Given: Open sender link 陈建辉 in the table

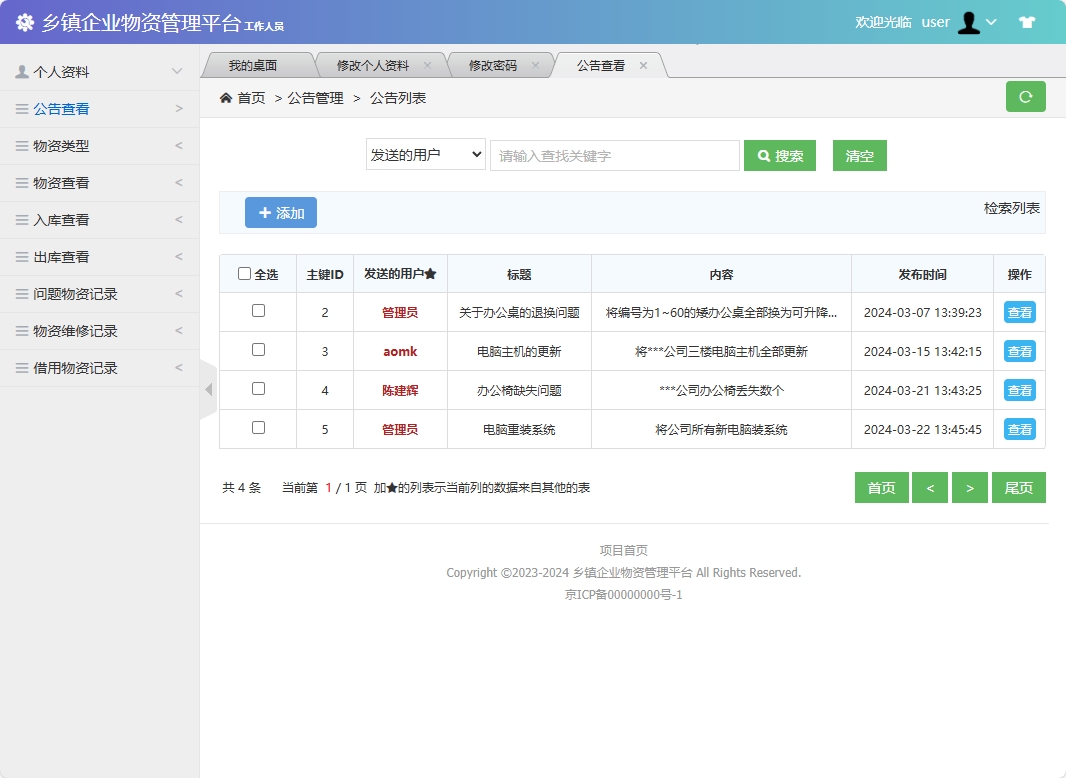Looking at the screenshot, I should (x=399, y=390).
